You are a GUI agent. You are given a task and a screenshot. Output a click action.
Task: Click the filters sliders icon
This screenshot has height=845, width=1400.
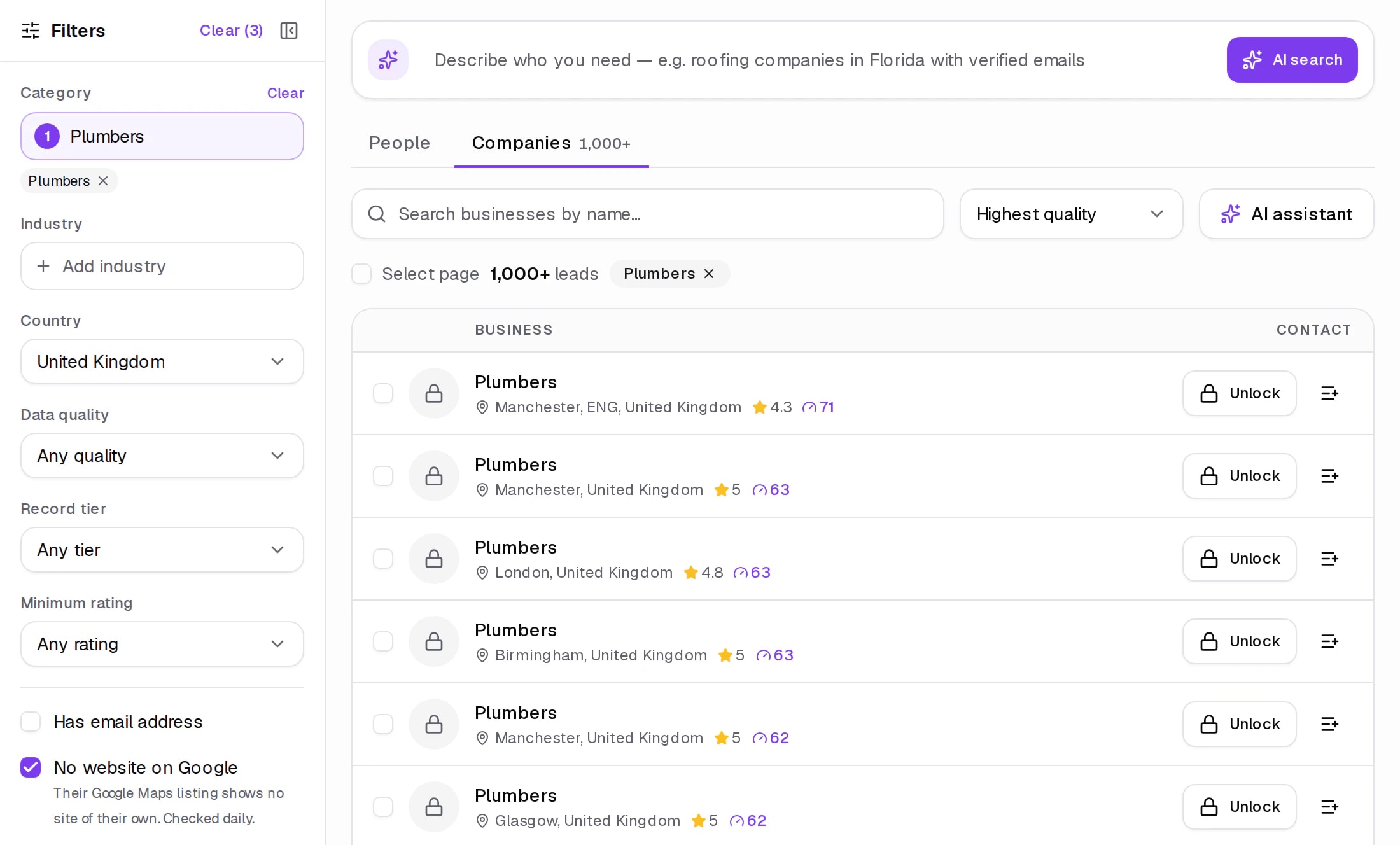[x=31, y=31]
